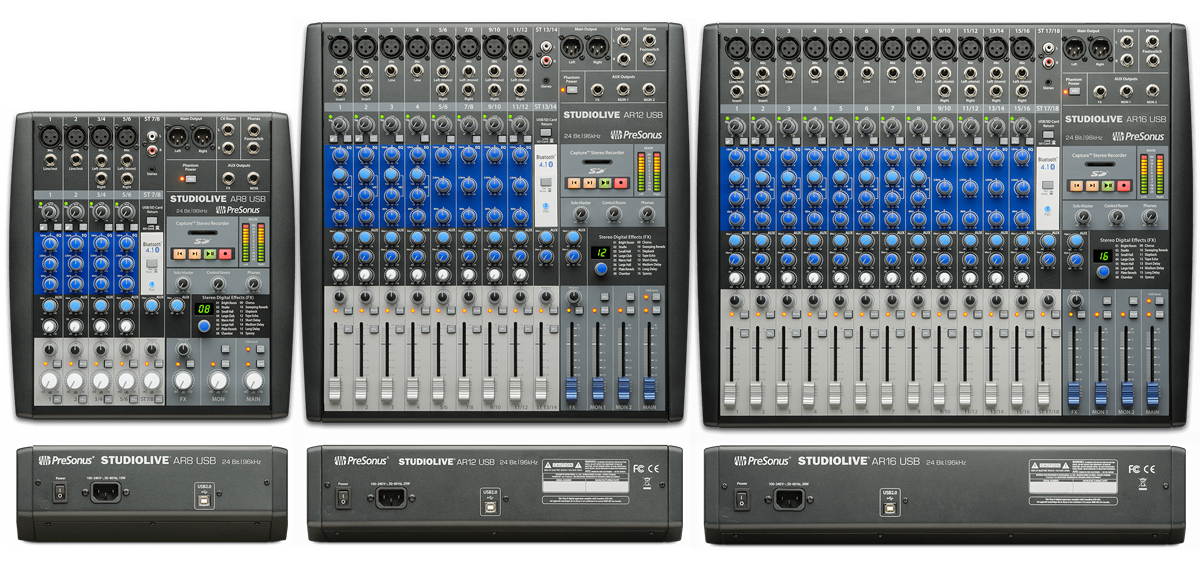Click MAIN LED level meter on AR12
1200x575 pixels.
click(x=650, y=172)
